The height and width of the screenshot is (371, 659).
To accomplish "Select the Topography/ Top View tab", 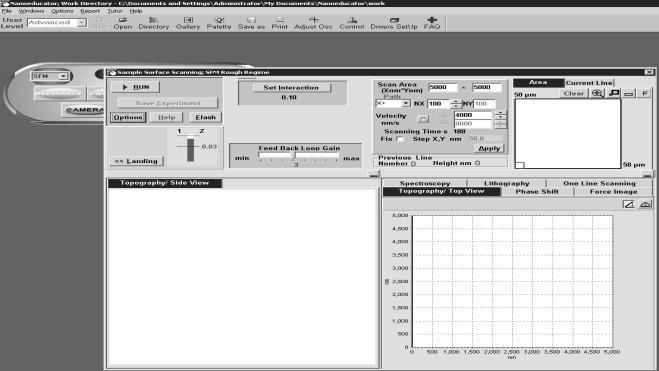I will (442, 192).
